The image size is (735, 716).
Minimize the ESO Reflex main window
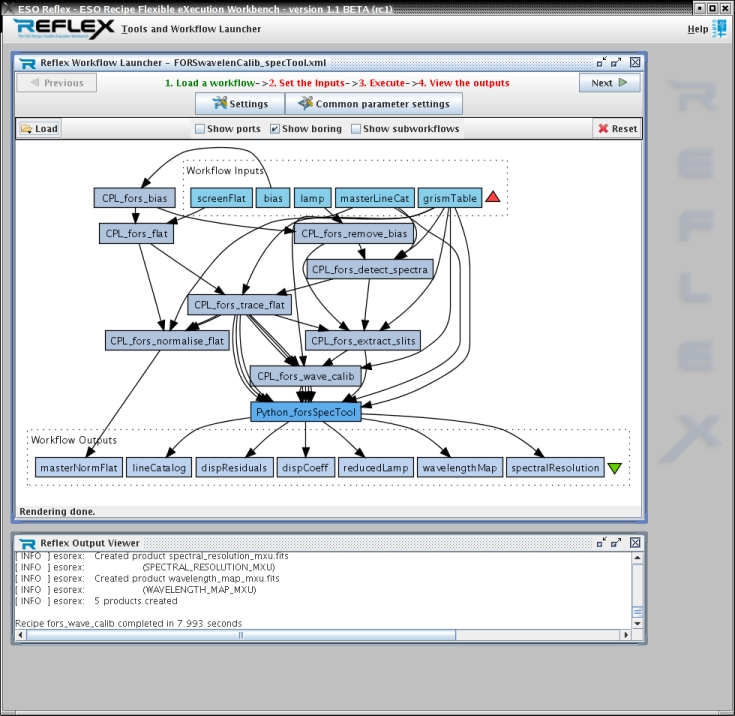(x=700, y=8)
